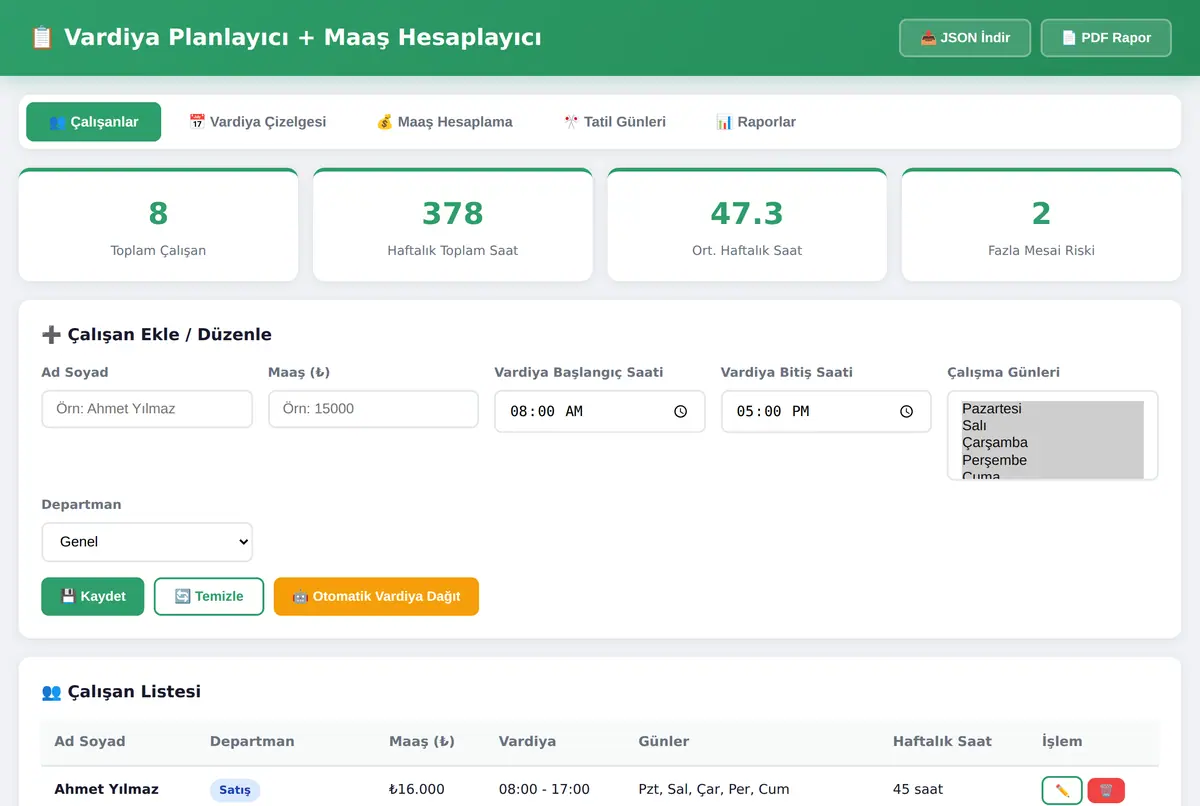Image resolution: width=1200 pixels, height=806 pixels.
Task: Select Perşembe in Çalışma Günleri list
Action: pos(1052,460)
